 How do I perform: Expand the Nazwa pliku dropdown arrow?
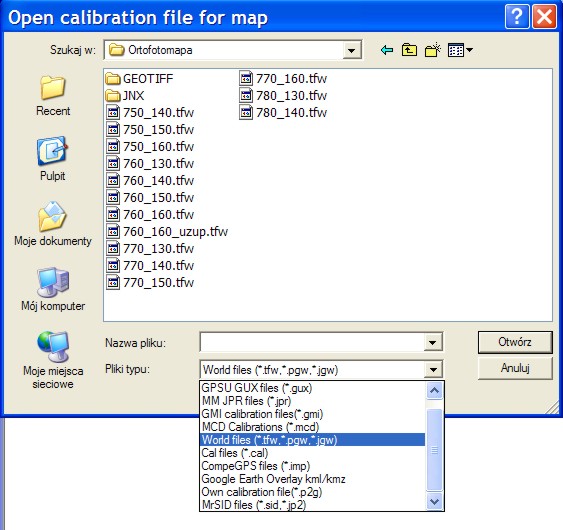433,342
